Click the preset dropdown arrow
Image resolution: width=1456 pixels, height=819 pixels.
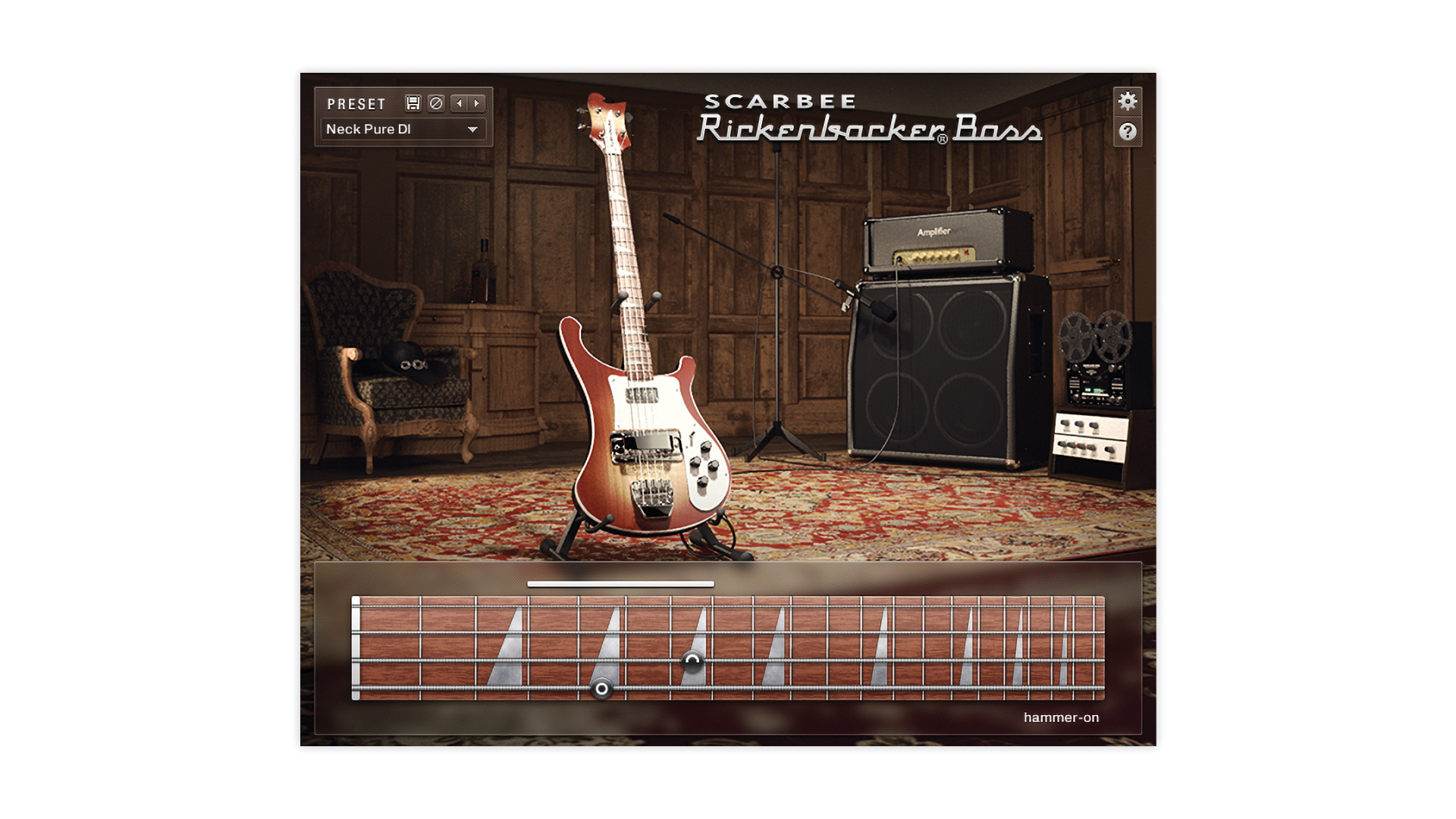point(472,130)
